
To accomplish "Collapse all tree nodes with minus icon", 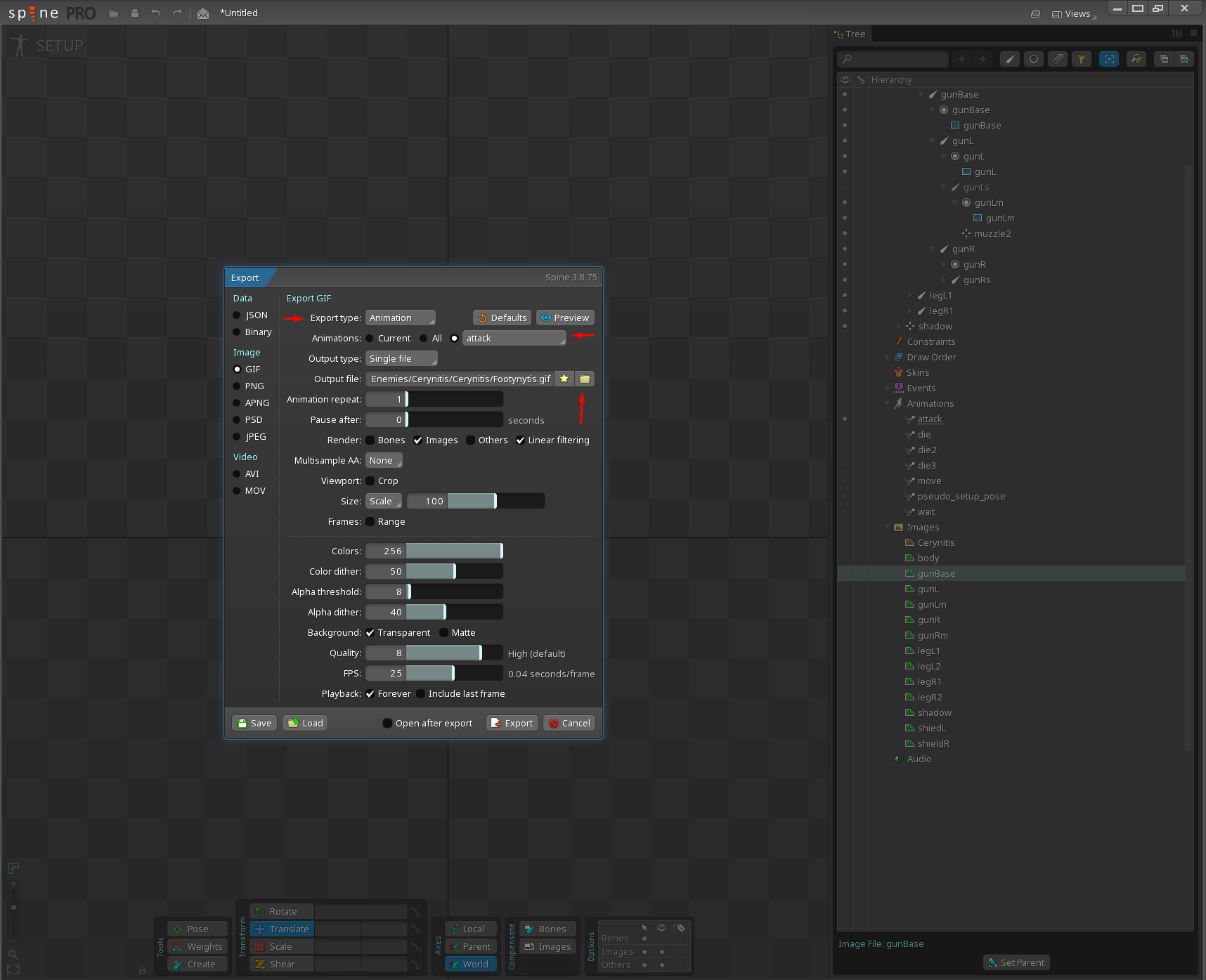I will [x=1164, y=59].
